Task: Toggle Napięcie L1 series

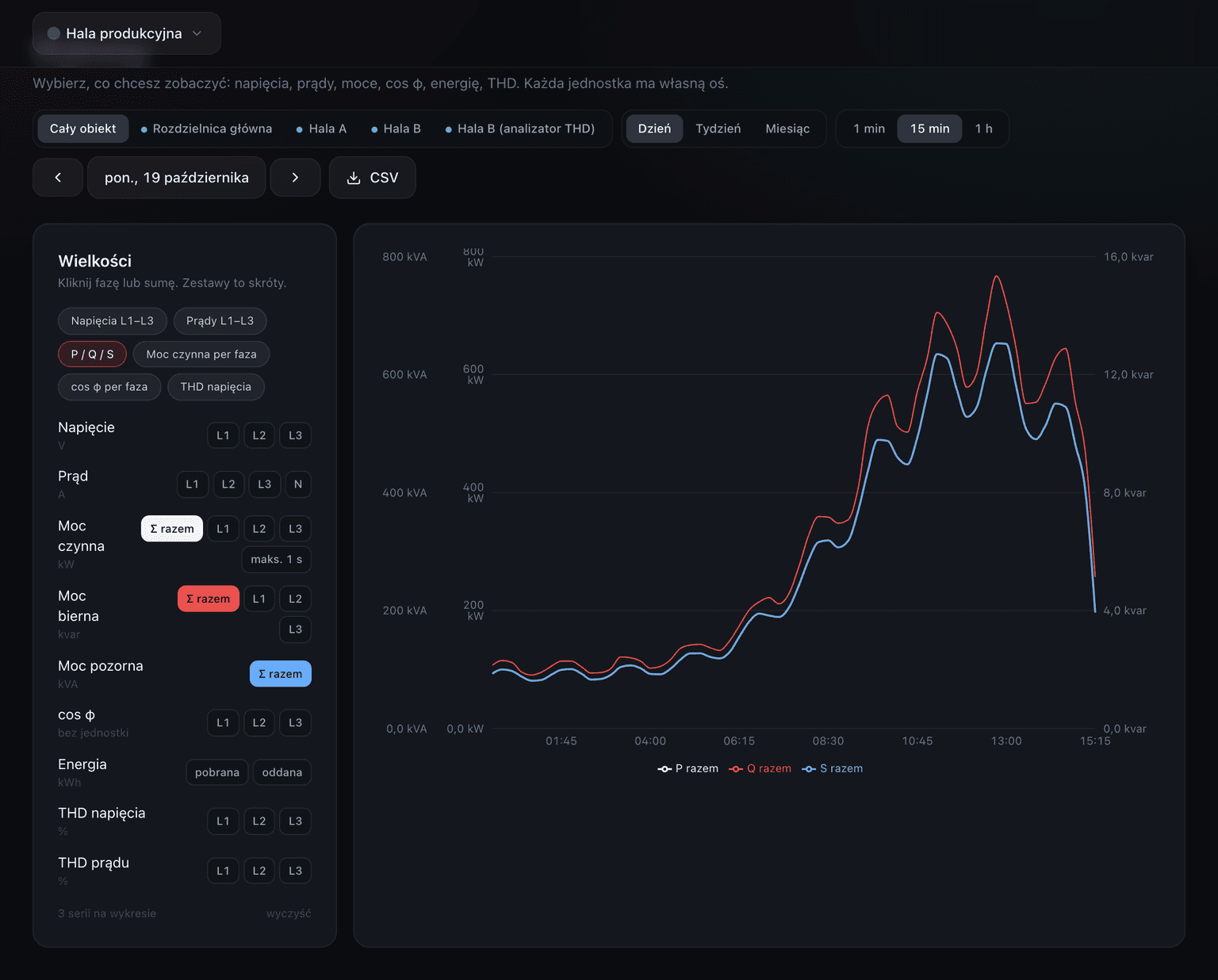Action: point(223,435)
